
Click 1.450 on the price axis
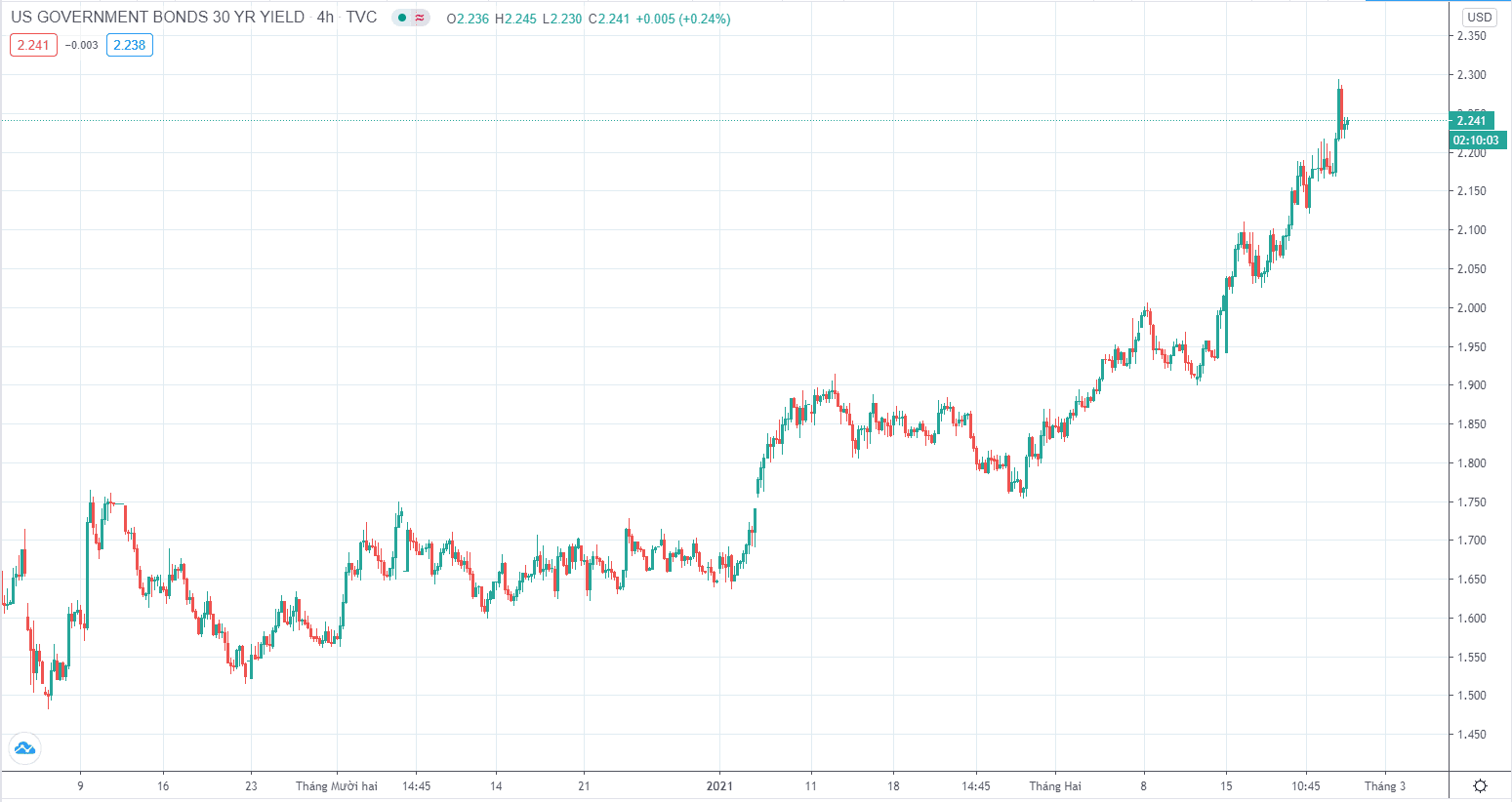pos(1471,735)
